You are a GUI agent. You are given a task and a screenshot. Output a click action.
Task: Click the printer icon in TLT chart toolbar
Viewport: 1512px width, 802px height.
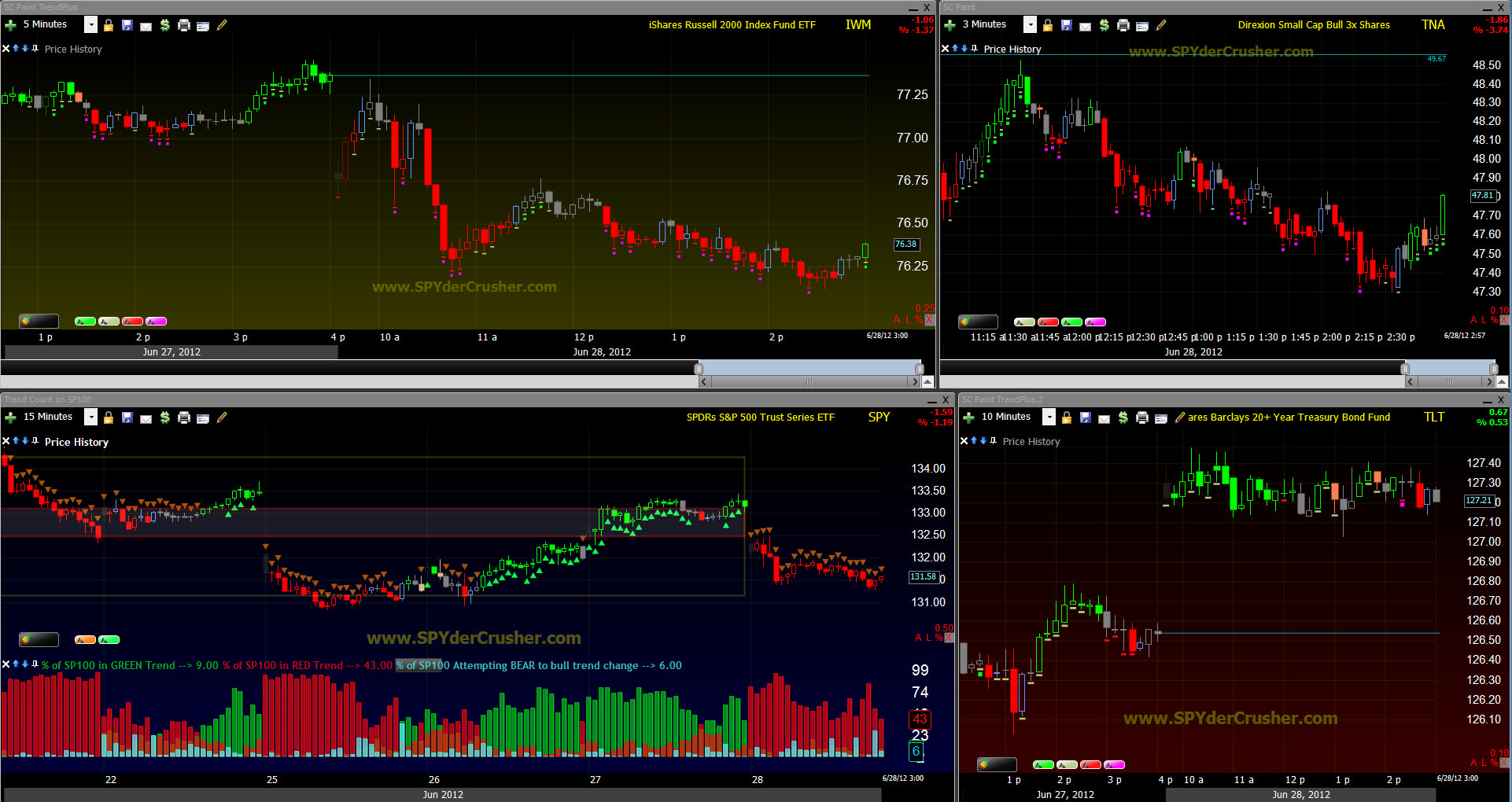coord(1142,418)
